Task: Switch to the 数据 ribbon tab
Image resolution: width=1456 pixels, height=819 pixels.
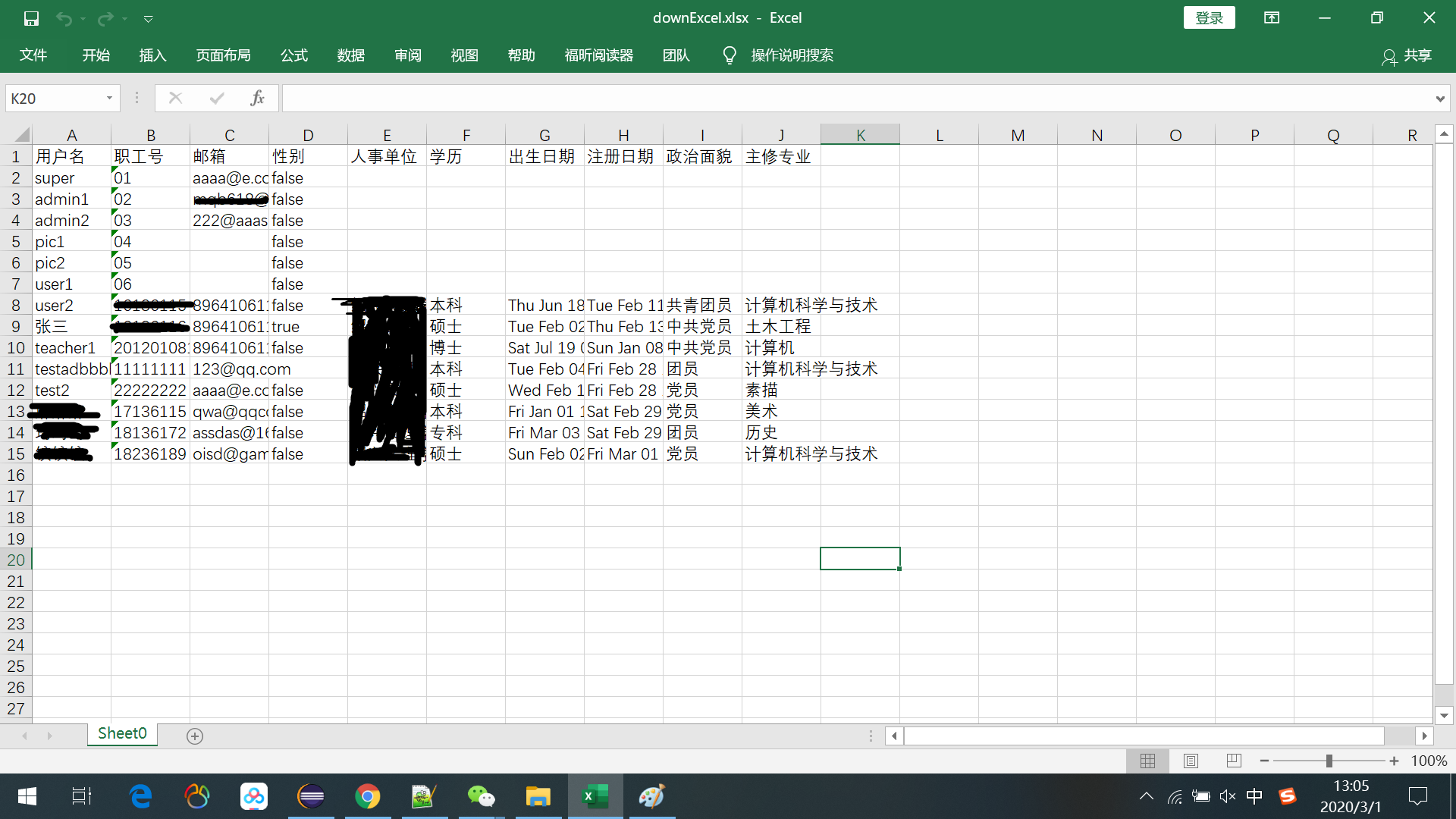Action: coord(351,55)
